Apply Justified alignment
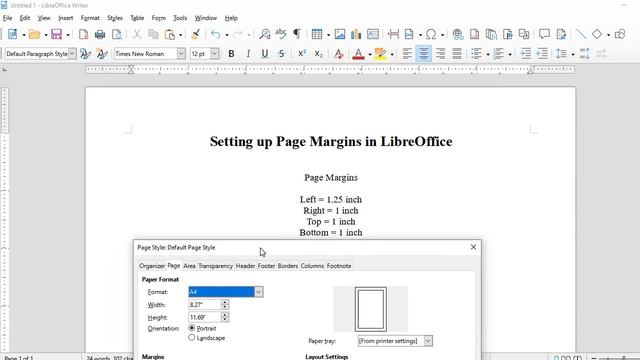 tap(457, 54)
